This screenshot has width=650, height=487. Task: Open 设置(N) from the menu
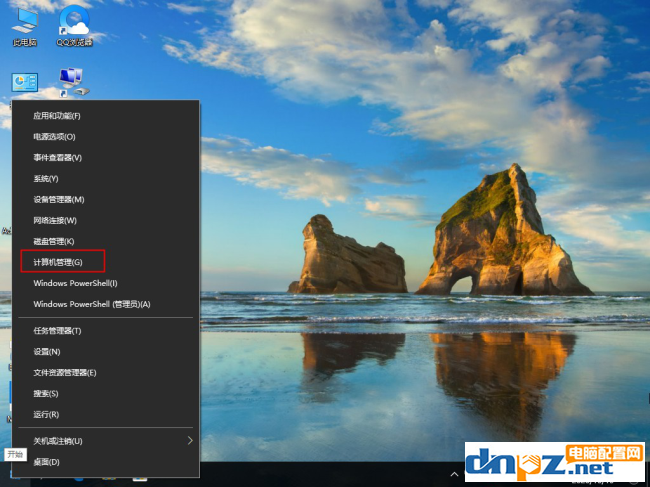(106, 351)
